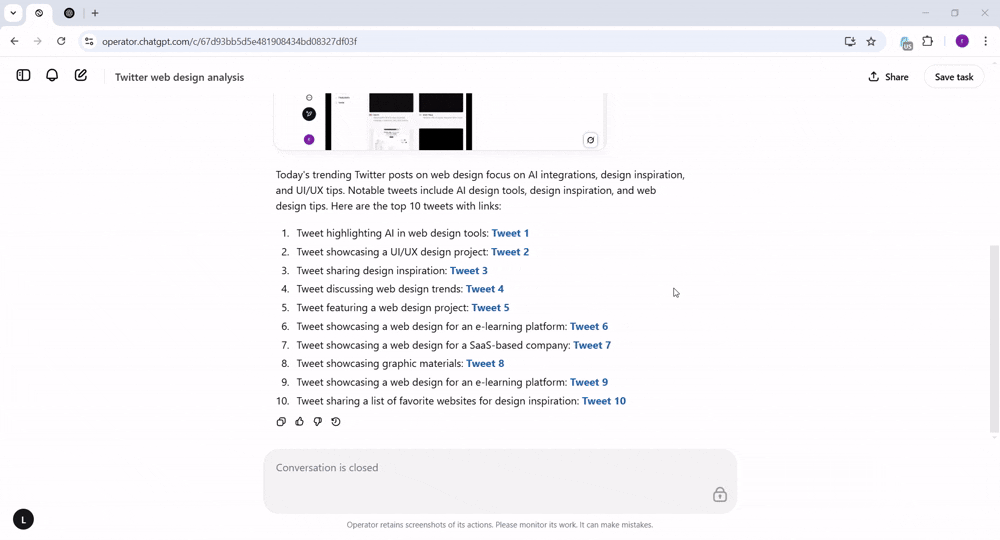Open browser extensions puzzle icon
This screenshot has width=1000, height=540.
pos(928,41)
